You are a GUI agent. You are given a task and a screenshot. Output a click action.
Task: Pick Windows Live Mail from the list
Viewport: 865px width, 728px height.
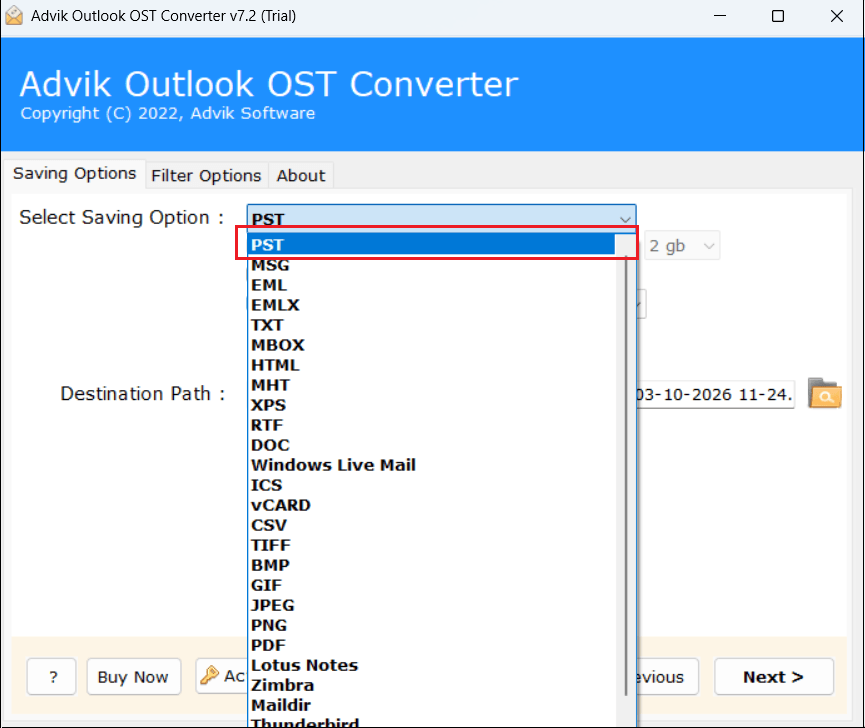[432, 465]
